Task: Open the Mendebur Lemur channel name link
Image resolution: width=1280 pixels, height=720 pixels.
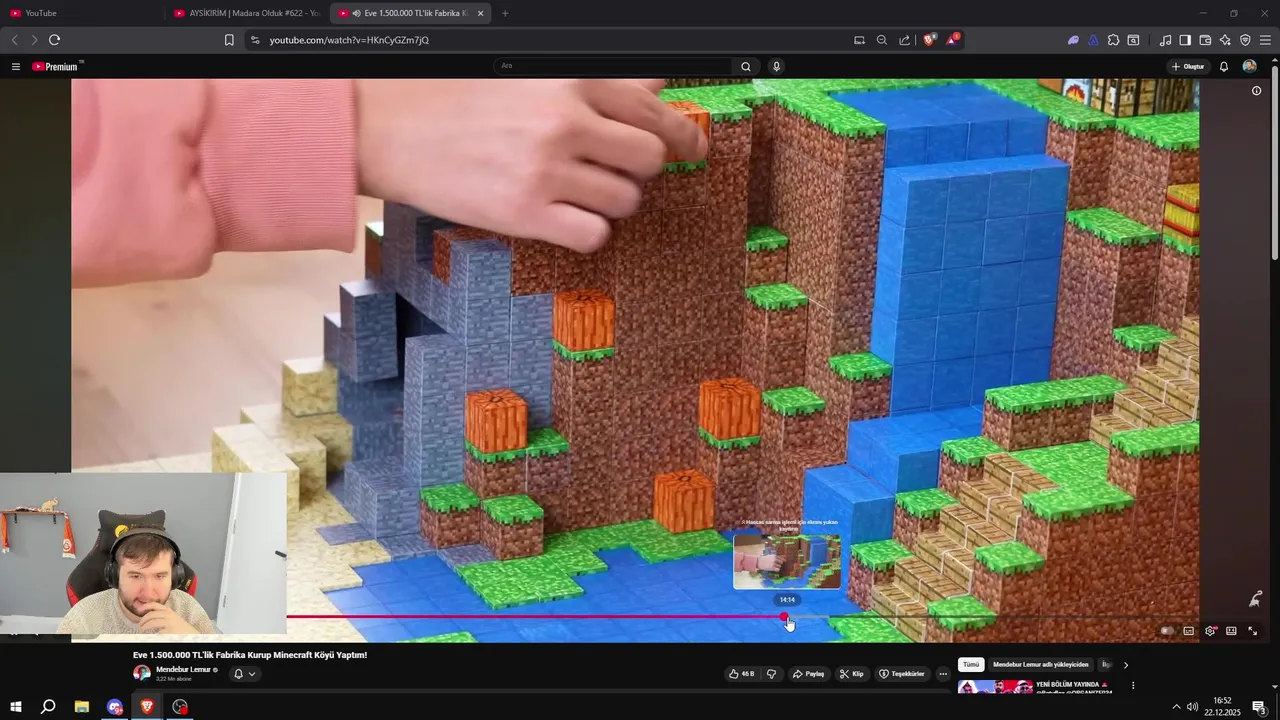Action: (183, 669)
